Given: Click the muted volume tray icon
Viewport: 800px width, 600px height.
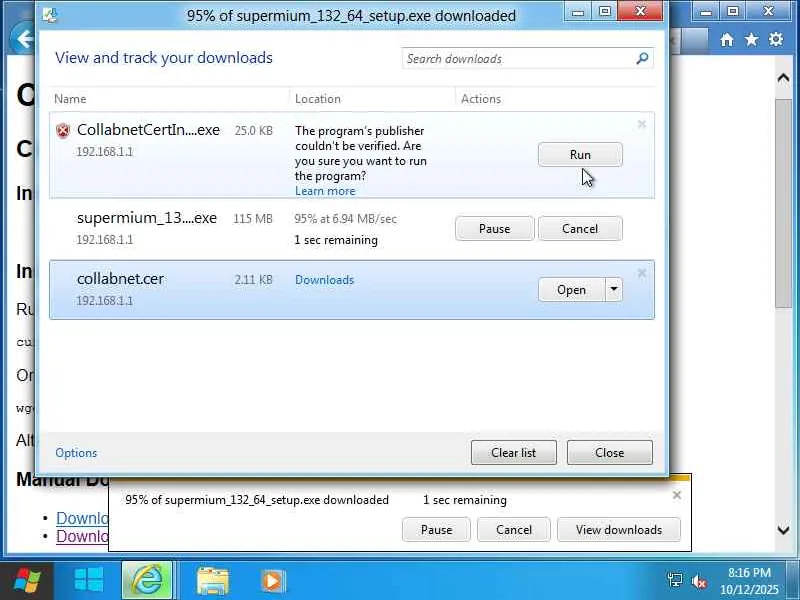Looking at the screenshot, I should coord(698,581).
